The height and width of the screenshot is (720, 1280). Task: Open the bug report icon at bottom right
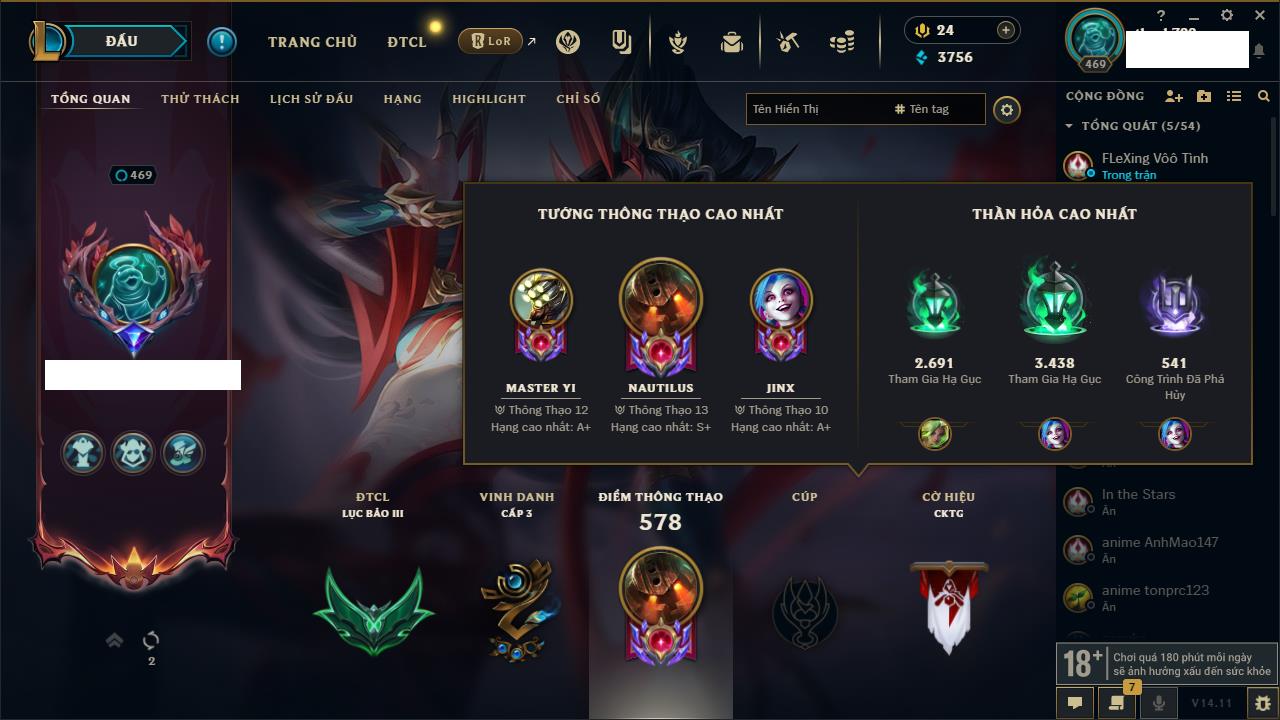coord(1263,703)
